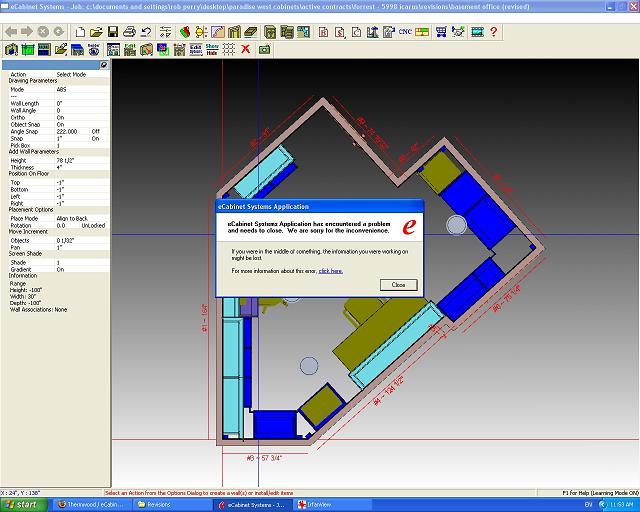The width and height of the screenshot is (640, 512).
Task: Click the Wall Length value field
Action: 82,104
